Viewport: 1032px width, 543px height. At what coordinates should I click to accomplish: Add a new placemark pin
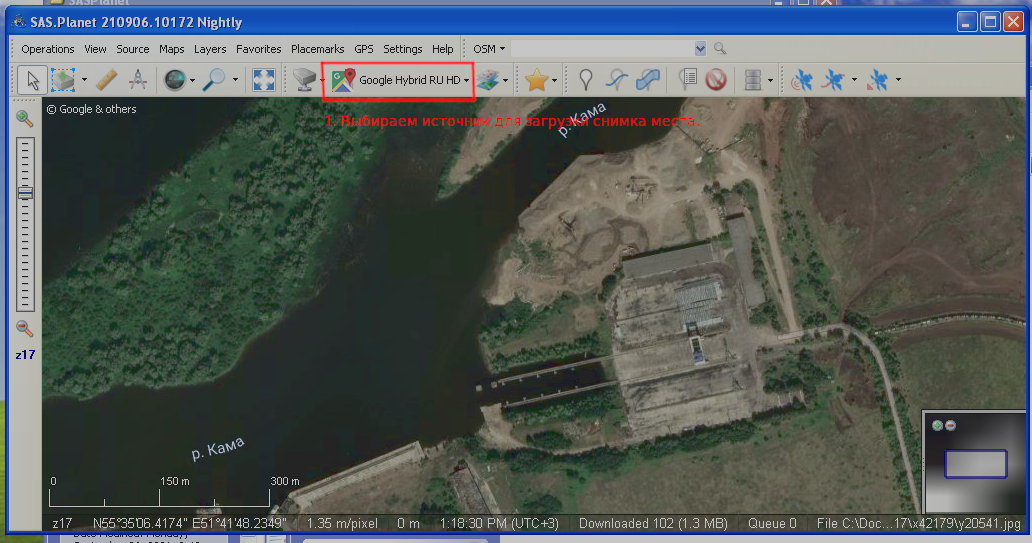(587, 80)
